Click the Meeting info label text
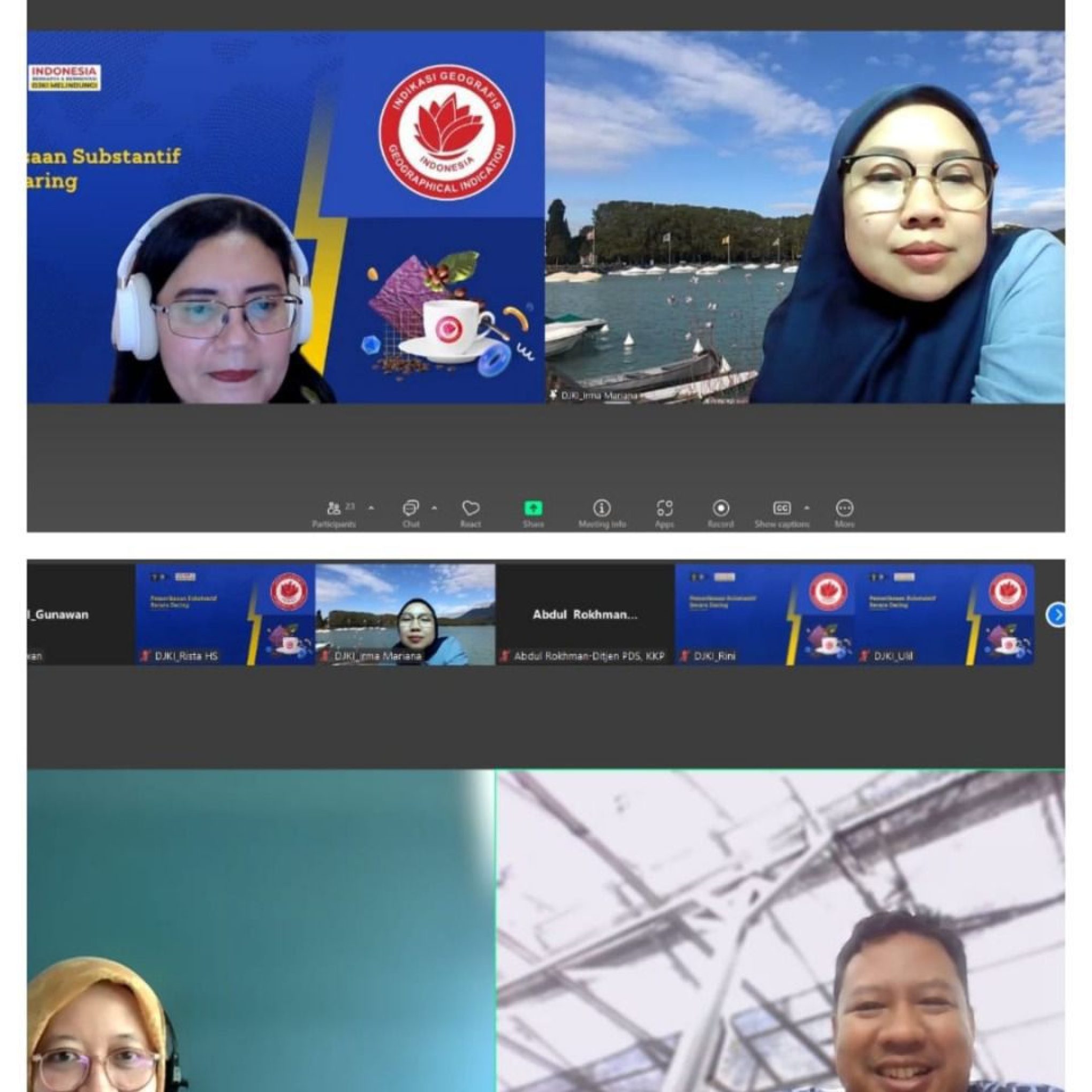Screen dimensions: 1092x1092 (602, 524)
